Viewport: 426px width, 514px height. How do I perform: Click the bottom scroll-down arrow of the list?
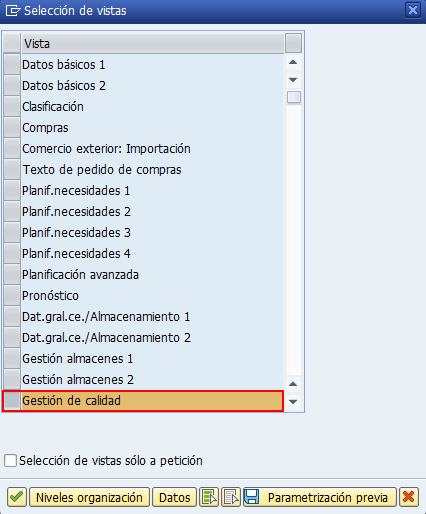coord(293,402)
